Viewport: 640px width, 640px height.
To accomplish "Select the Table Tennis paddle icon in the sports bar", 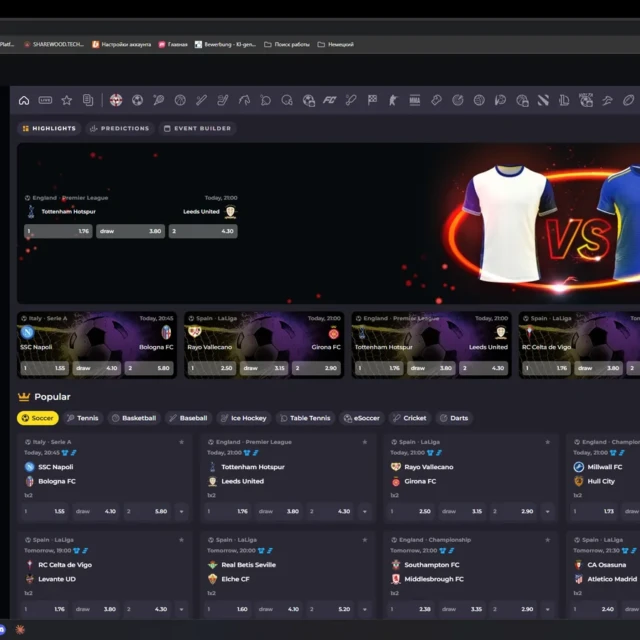I will point(265,100).
